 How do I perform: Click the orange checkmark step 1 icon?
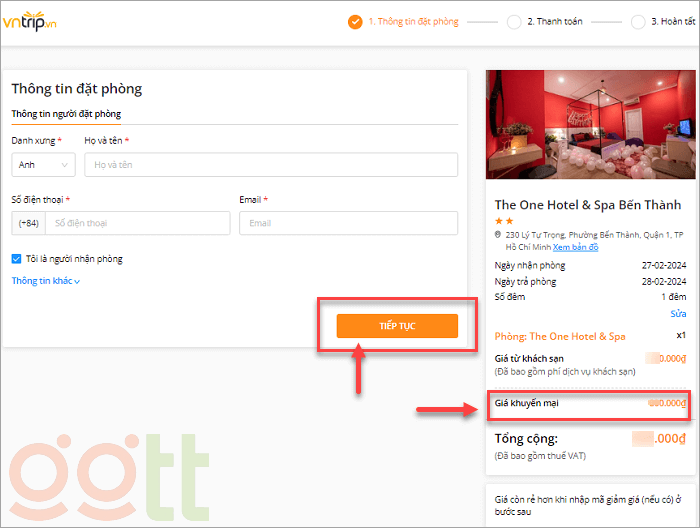coord(355,21)
